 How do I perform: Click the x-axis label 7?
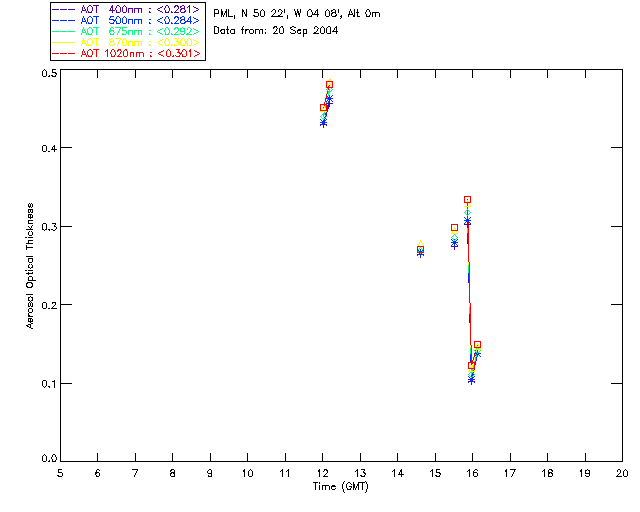click(135, 473)
